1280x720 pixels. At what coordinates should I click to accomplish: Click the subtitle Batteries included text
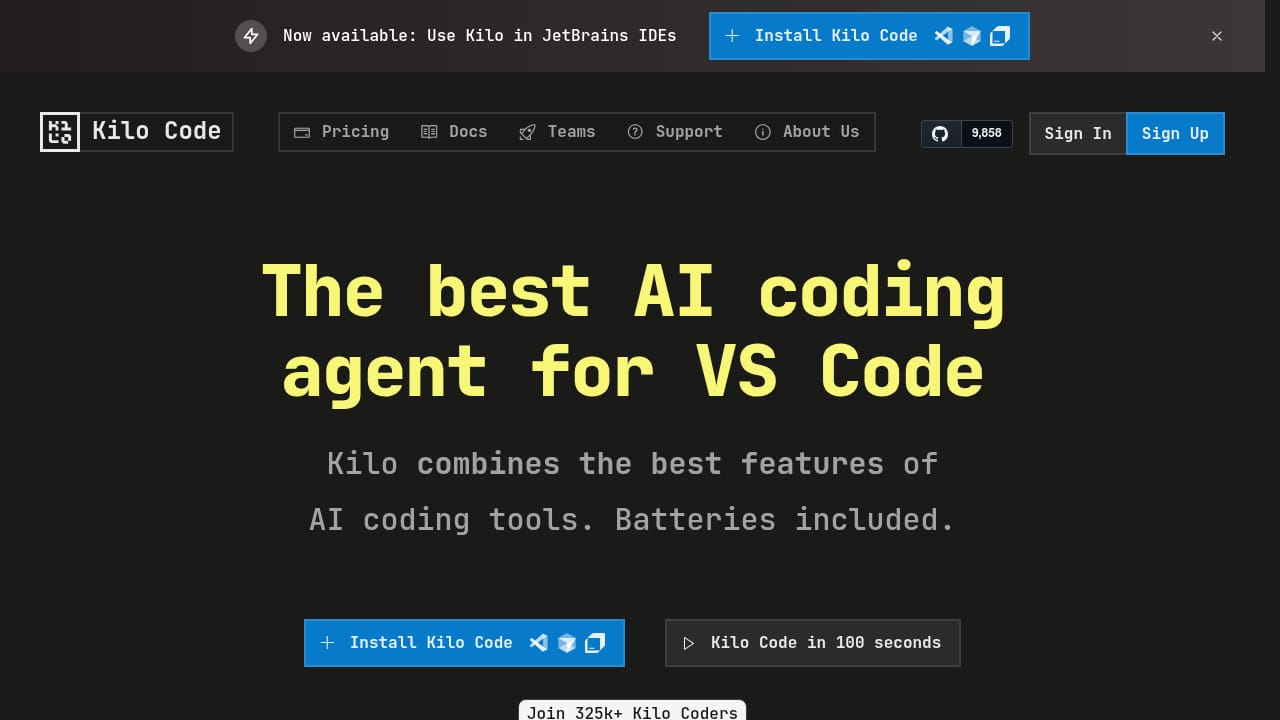pyautogui.click(x=785, y=520)
